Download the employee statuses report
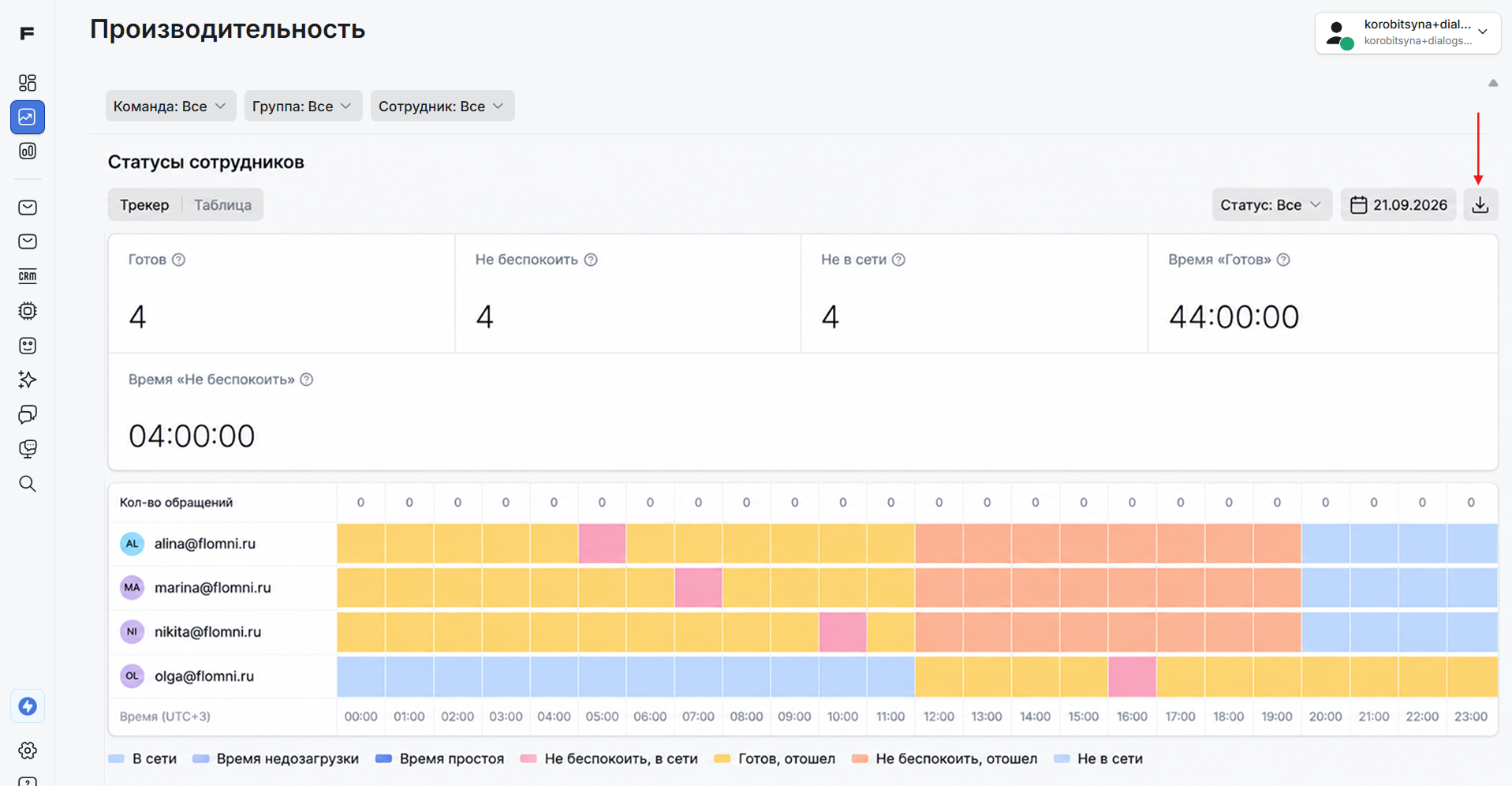Viewport: 1512px width, 786px height. [x=1480, y=205]
